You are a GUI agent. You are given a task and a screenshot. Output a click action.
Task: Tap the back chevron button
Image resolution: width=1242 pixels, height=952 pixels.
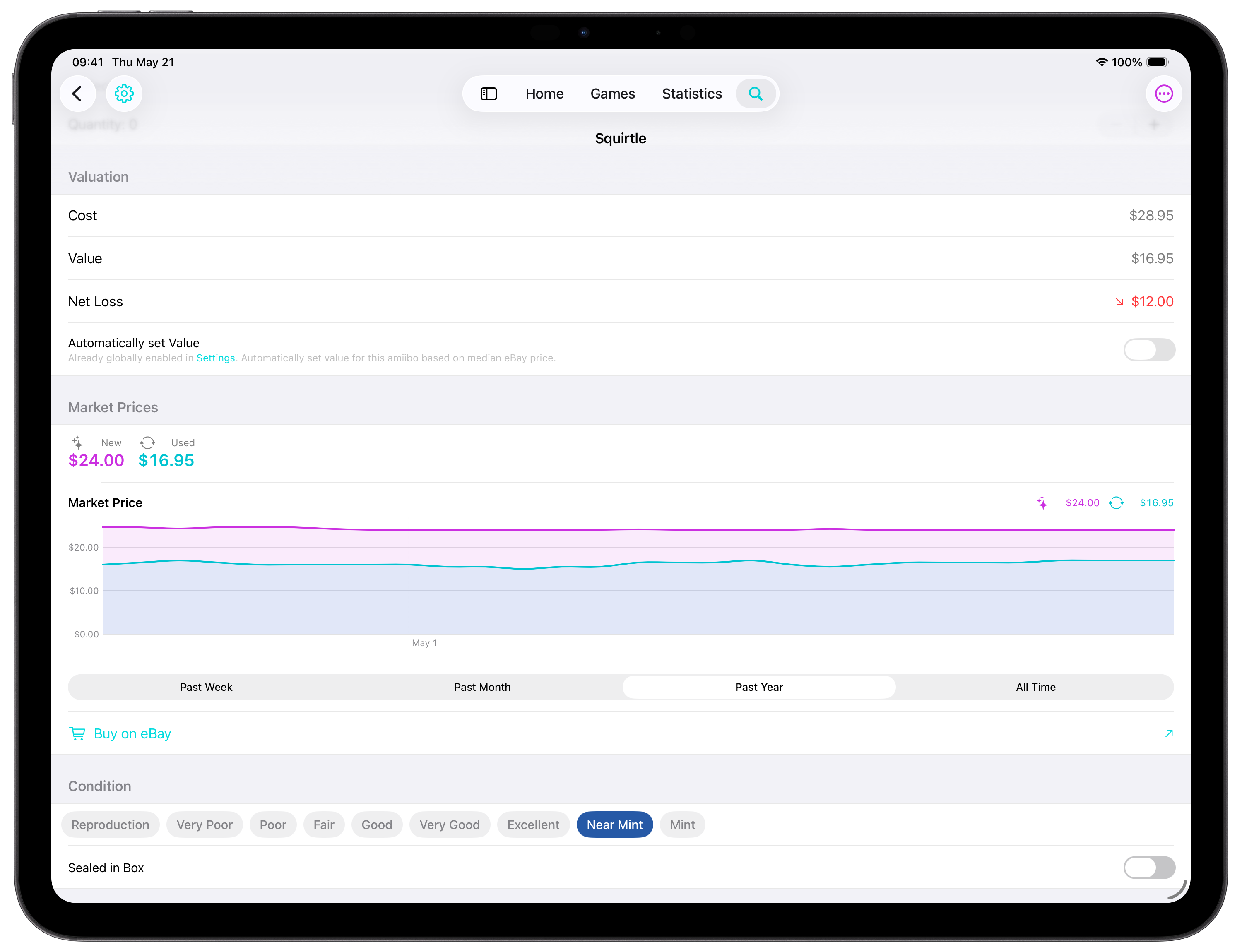(78, 94)
